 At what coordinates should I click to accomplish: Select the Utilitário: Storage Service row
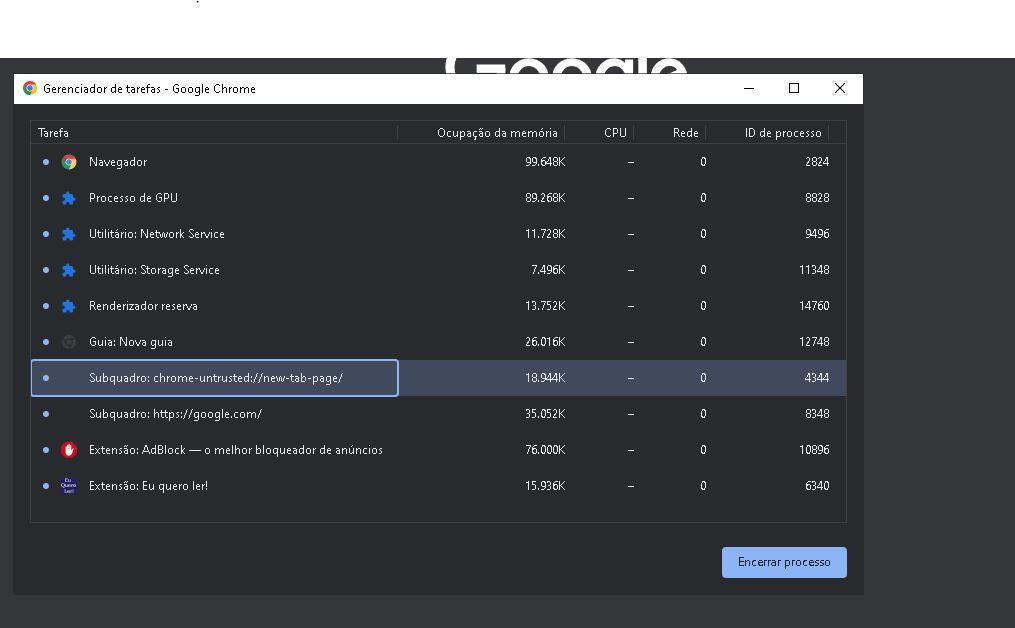438,270
